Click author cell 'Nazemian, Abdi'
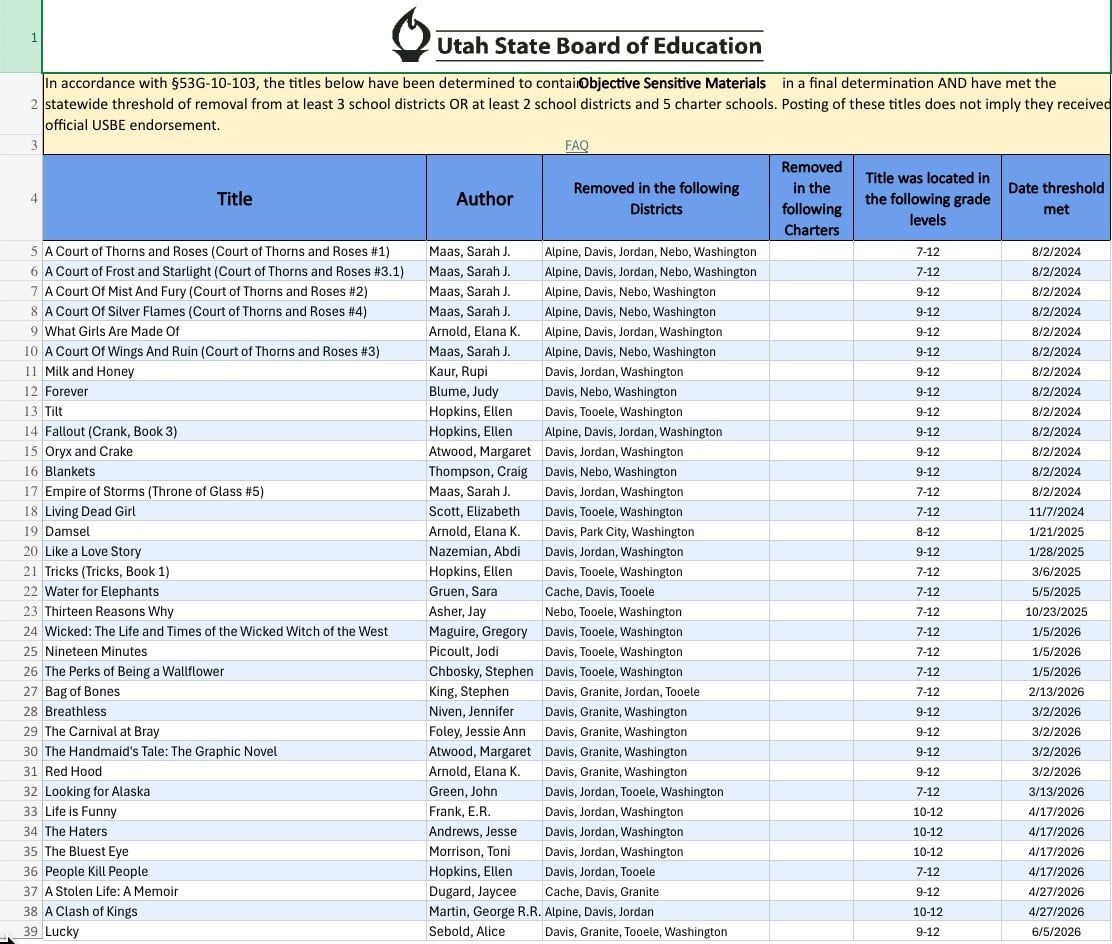Image resolution: width=1112 pixels, height=944 pixels. [x=484, y=551]
